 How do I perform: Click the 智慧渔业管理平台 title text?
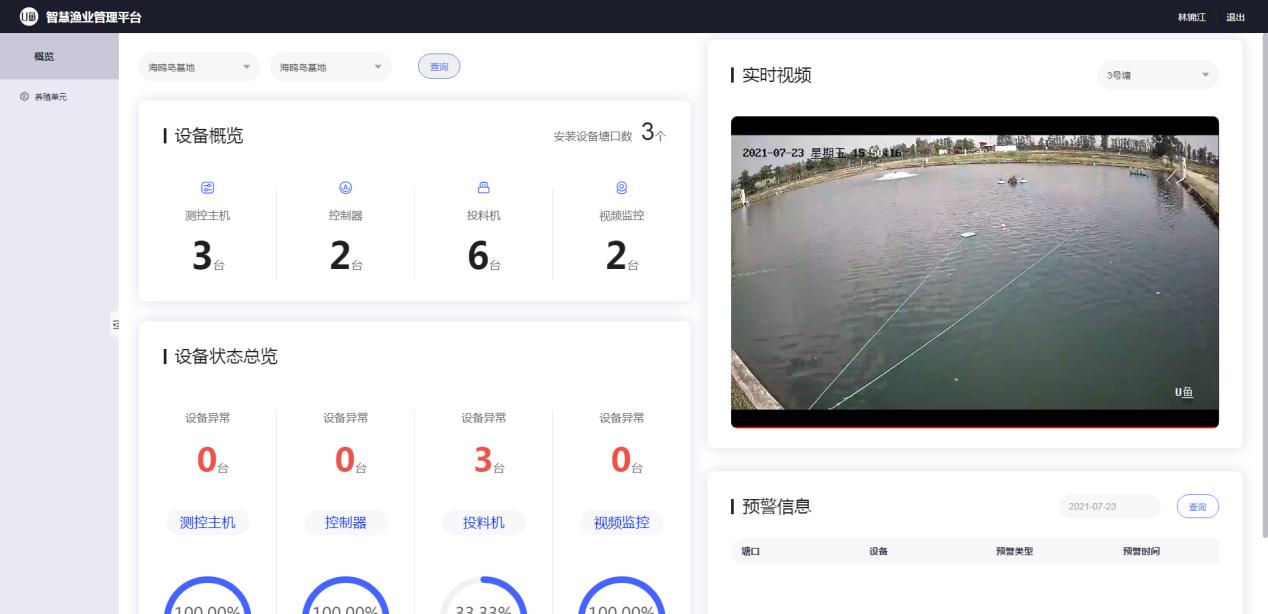[x=94, y=17]
